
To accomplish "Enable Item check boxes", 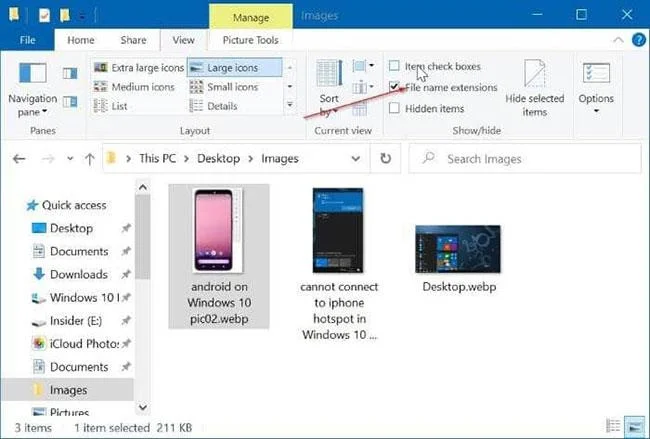I will 394,66.
